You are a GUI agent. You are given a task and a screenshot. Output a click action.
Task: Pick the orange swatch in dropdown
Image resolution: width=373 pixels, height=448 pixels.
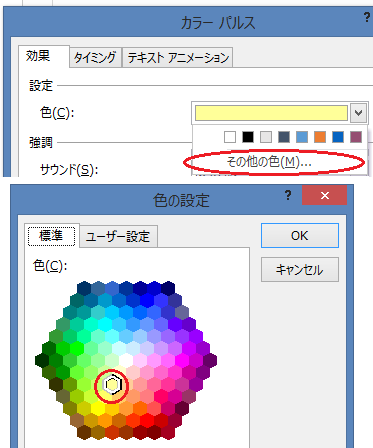click(x=320, y=137)
